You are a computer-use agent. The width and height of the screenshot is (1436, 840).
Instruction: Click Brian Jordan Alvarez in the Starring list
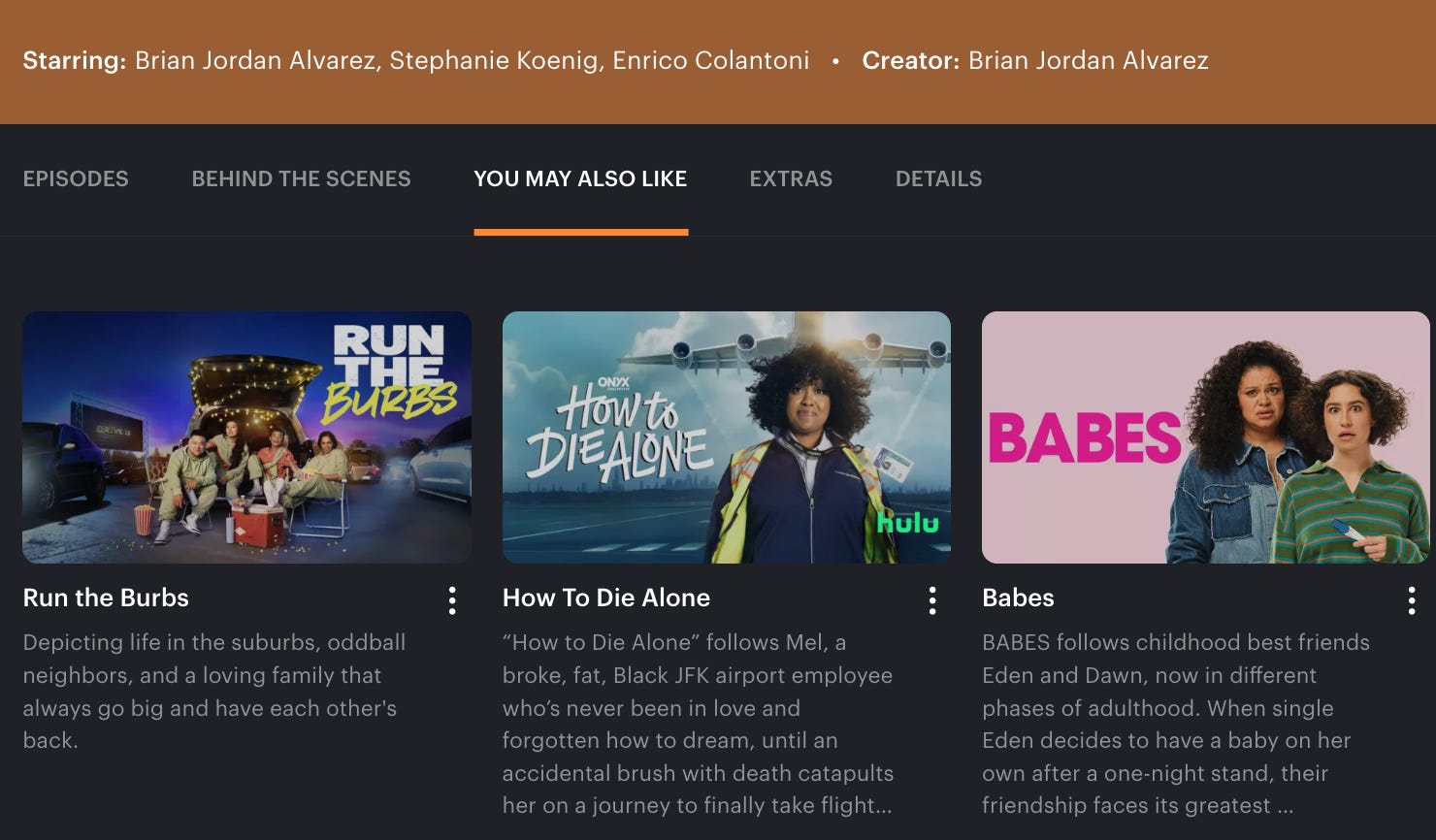point(256,60)
